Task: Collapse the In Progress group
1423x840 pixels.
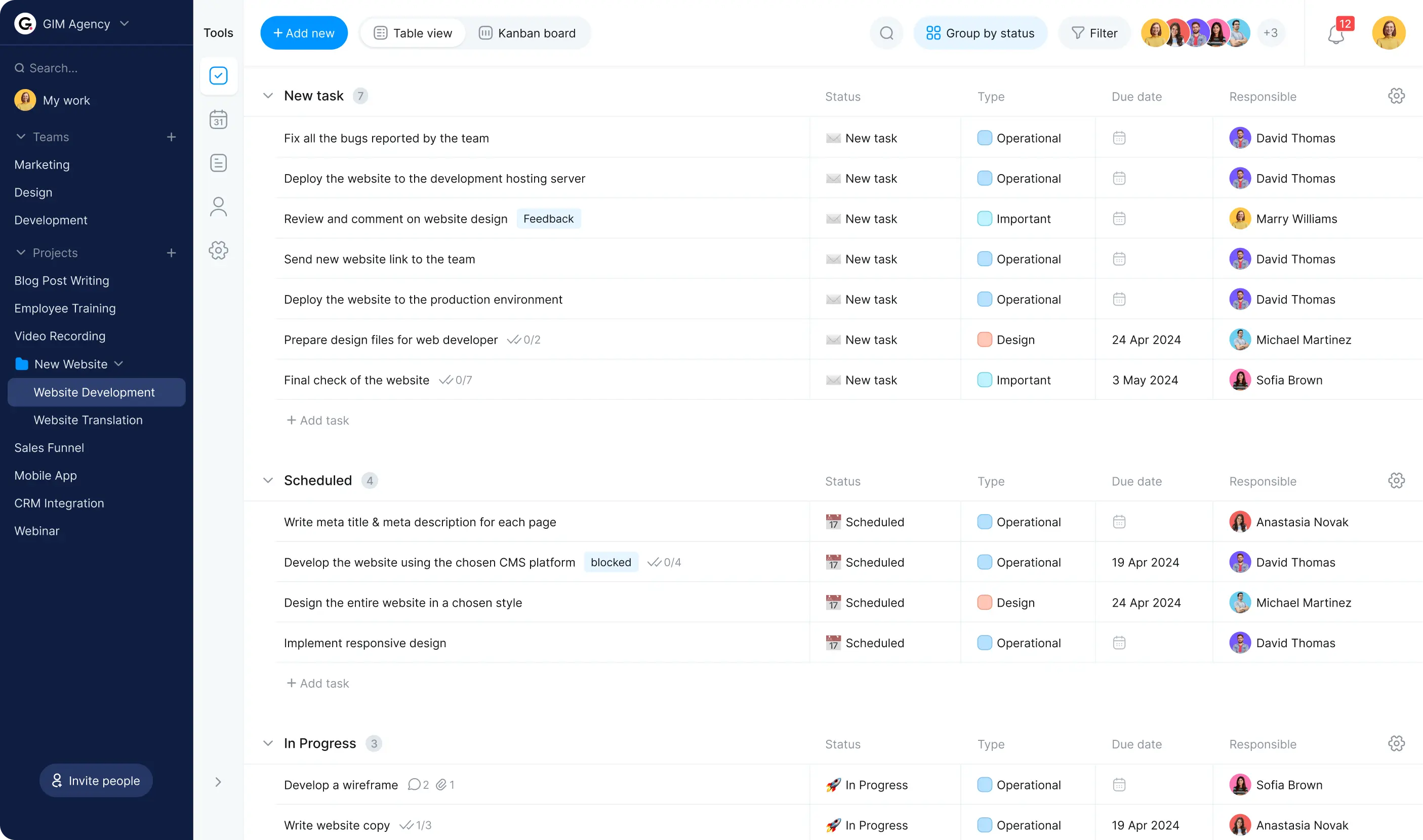Action: pos(268,743)
